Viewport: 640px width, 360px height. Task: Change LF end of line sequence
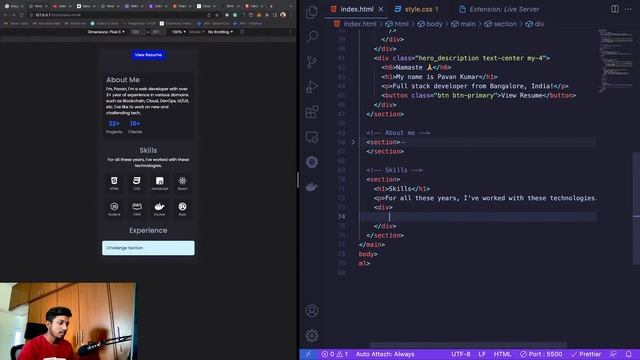pyautogui.click(x=482, y=354)
